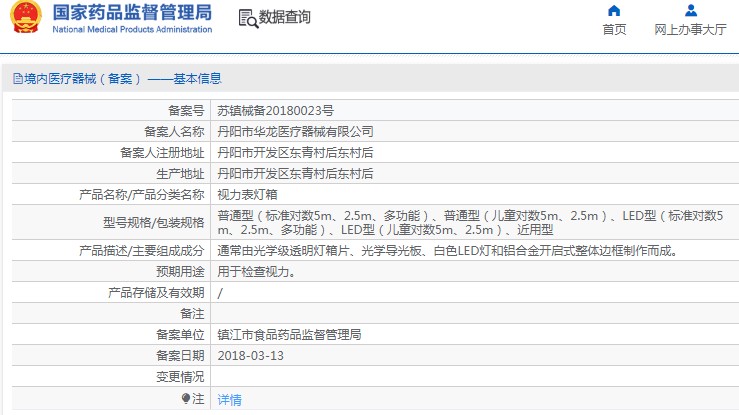Image resolution: width=739 pixels, height=415 pixels.
Task: Click the 网上办事大厅 user icon
Action: pos(691,10)
